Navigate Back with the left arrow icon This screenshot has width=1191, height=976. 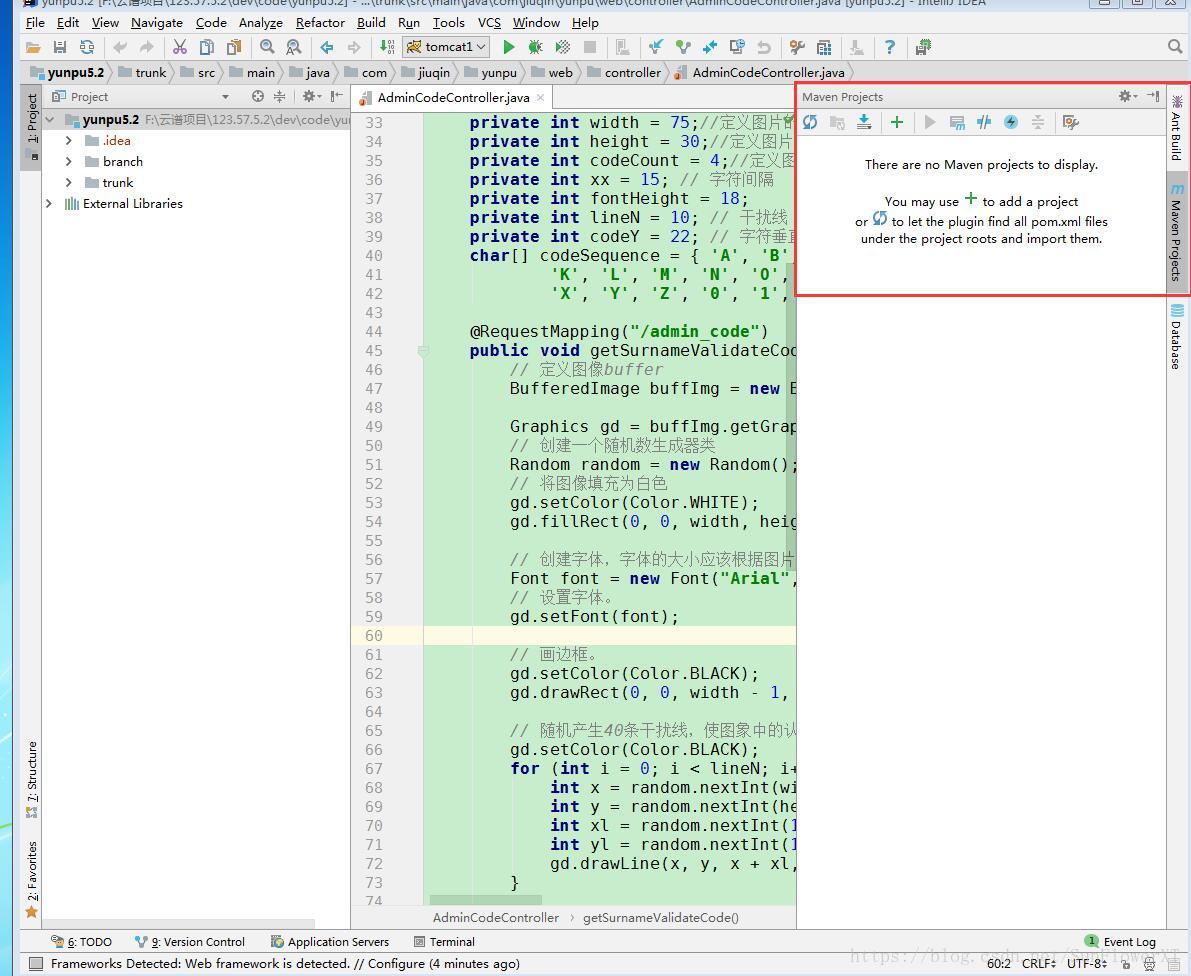(x=327, y=47)
